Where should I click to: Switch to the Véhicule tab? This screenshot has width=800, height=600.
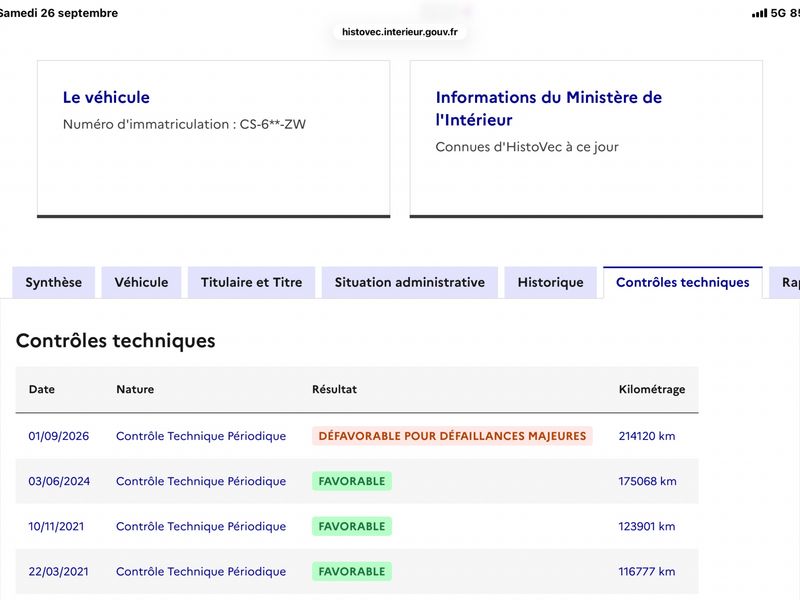coord(141,282)
